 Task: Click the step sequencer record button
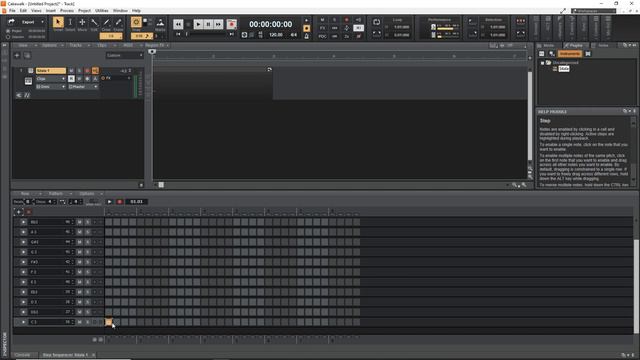pyautogui.click(x=120, y=202)
